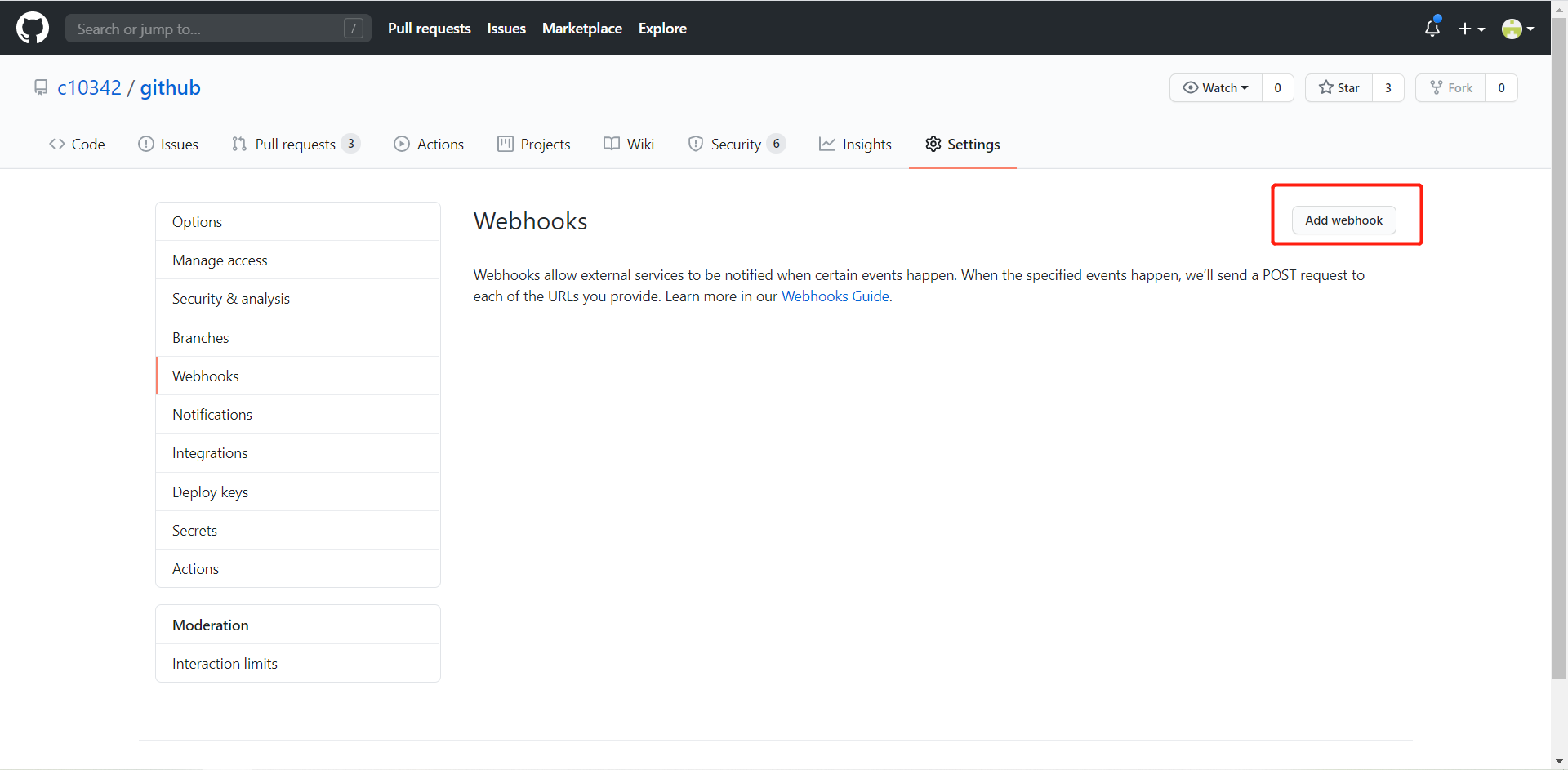Viewport: 1568px width, 770px height.
Task: Open the plus create-new dropdown
Action: tap(1472, 29)
